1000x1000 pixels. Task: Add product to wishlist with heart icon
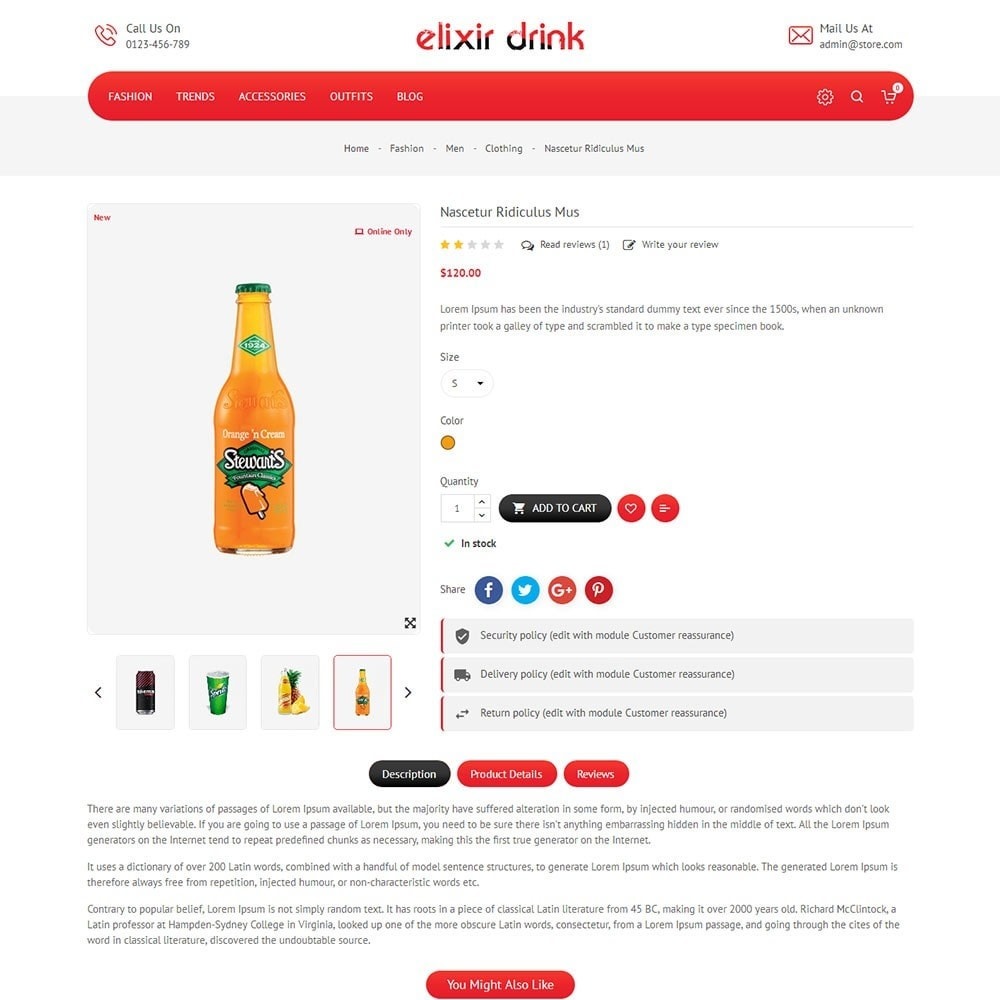[631, 508]
